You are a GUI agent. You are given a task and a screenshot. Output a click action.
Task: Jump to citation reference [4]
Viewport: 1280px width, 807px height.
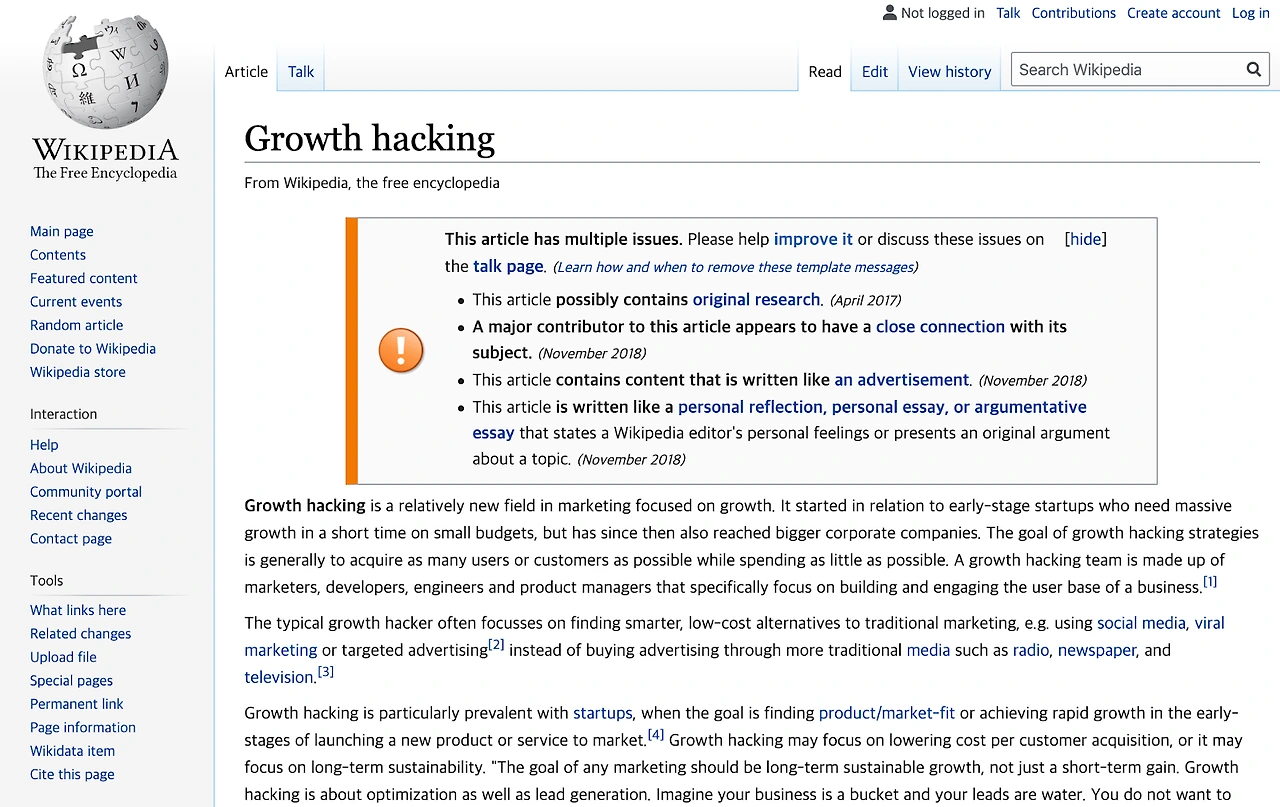point(656,735)
